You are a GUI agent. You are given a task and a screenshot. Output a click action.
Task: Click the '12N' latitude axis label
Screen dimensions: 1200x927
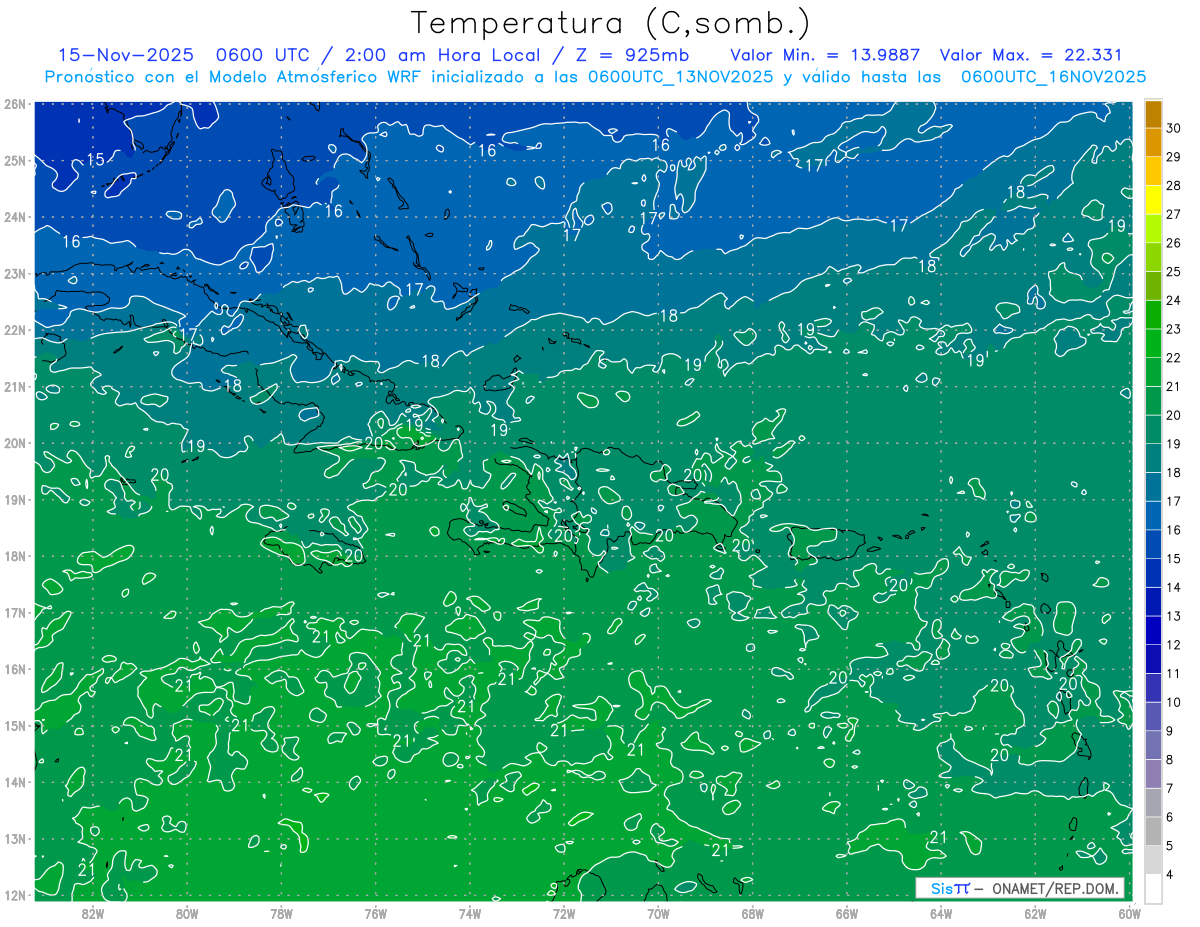coord(15,895)
